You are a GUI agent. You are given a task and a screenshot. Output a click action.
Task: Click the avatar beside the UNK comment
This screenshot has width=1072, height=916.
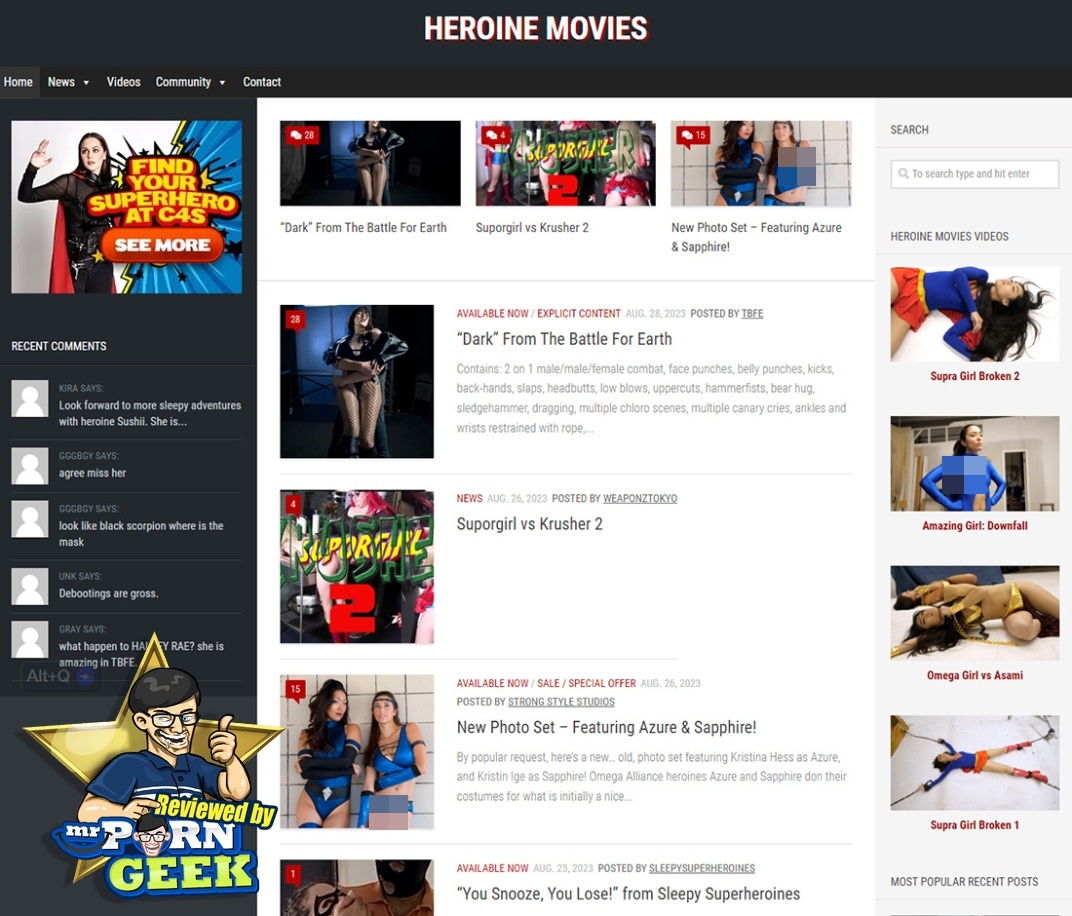30,586
